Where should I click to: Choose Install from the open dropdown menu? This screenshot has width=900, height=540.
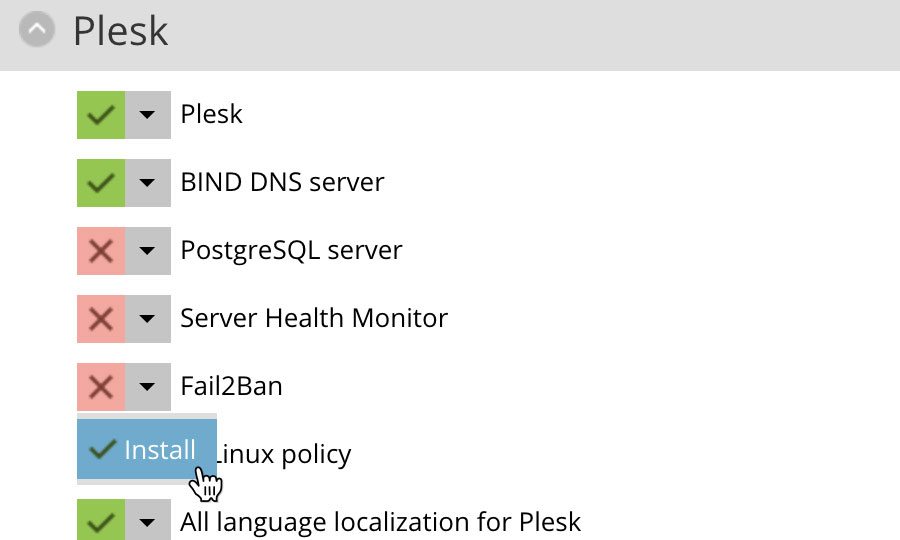coord(147,449)
